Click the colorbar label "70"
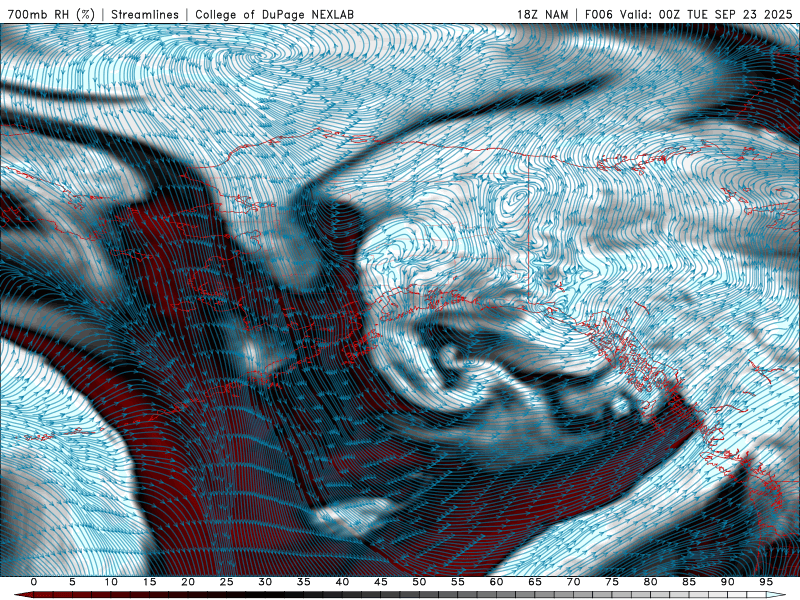Viewport: 800px width, 600px height. pos(573,582)
